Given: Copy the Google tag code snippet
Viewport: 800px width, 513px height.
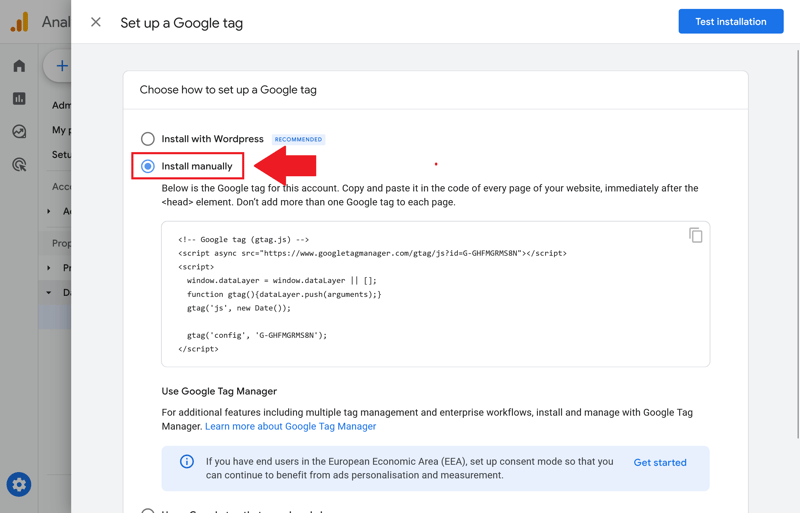Looking at the screenshot, I should pyautogui.click(x=695, y=236).
